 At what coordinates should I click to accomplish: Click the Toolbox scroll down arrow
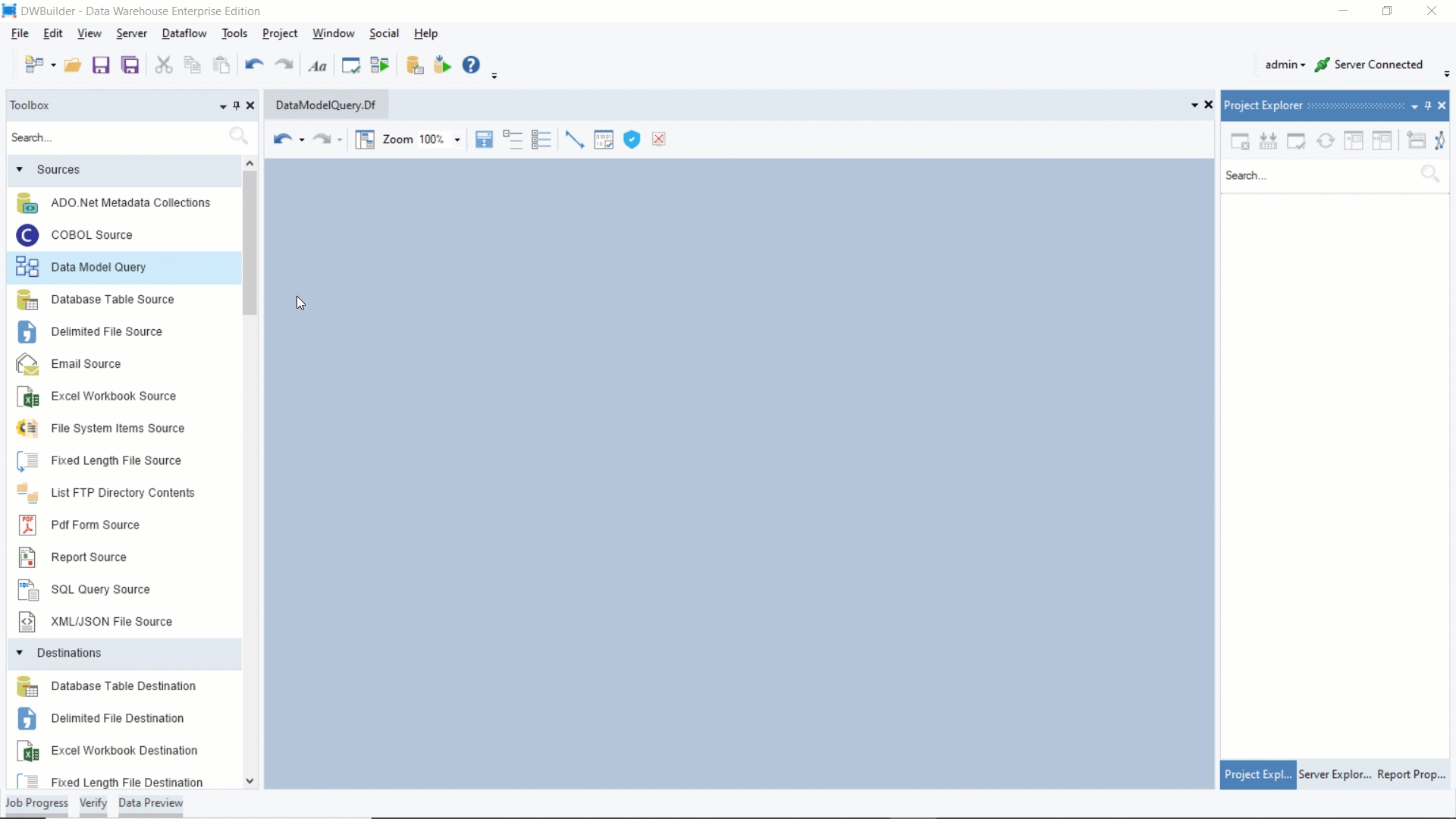pyautogui.click(x=249, y=781)
